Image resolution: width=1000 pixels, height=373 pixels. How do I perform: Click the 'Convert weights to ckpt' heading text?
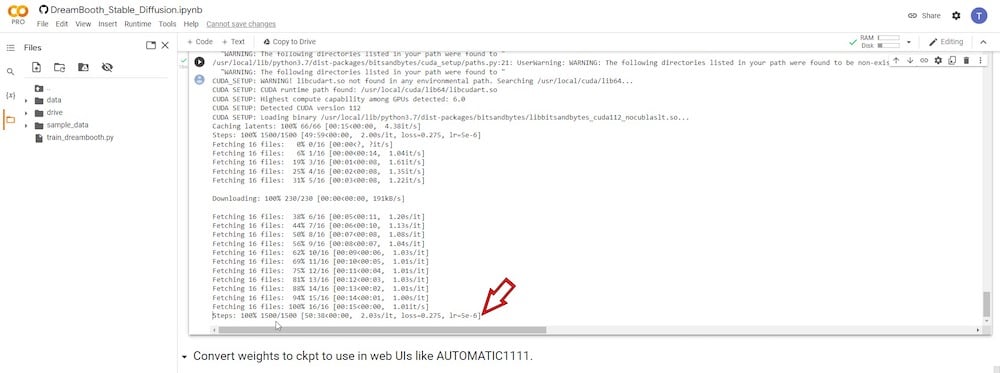pos(363,355)
